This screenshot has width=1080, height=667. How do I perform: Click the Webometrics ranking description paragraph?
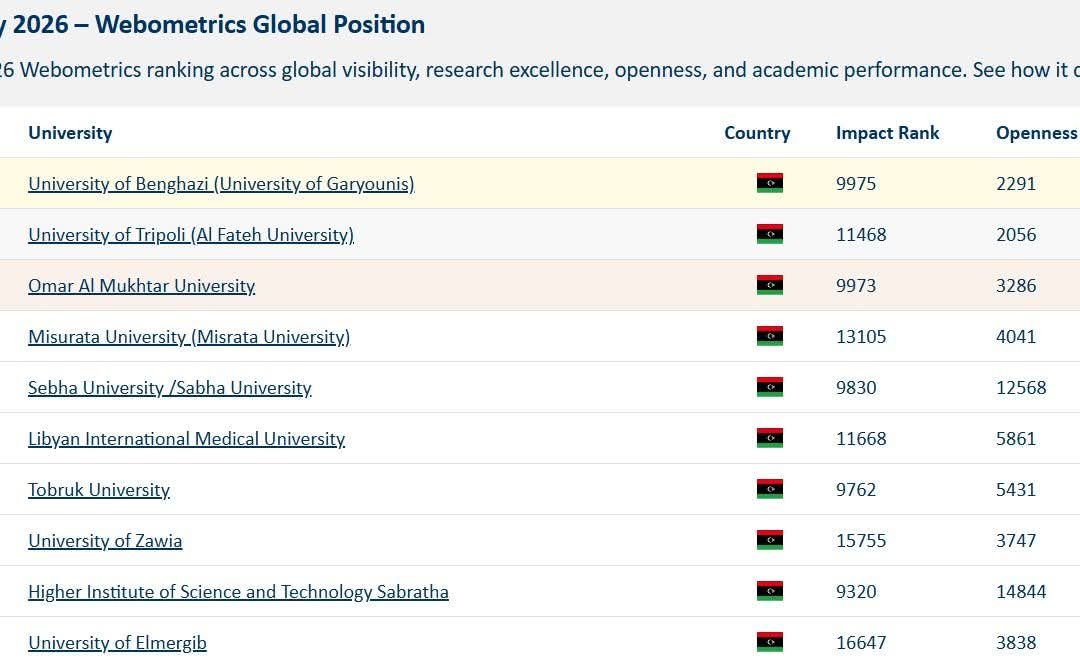pos(540,70)
